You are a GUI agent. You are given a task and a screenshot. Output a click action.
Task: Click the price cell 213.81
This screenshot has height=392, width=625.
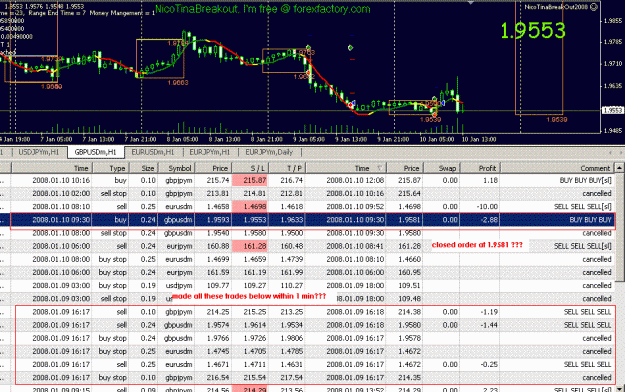(x=218, y=193)
